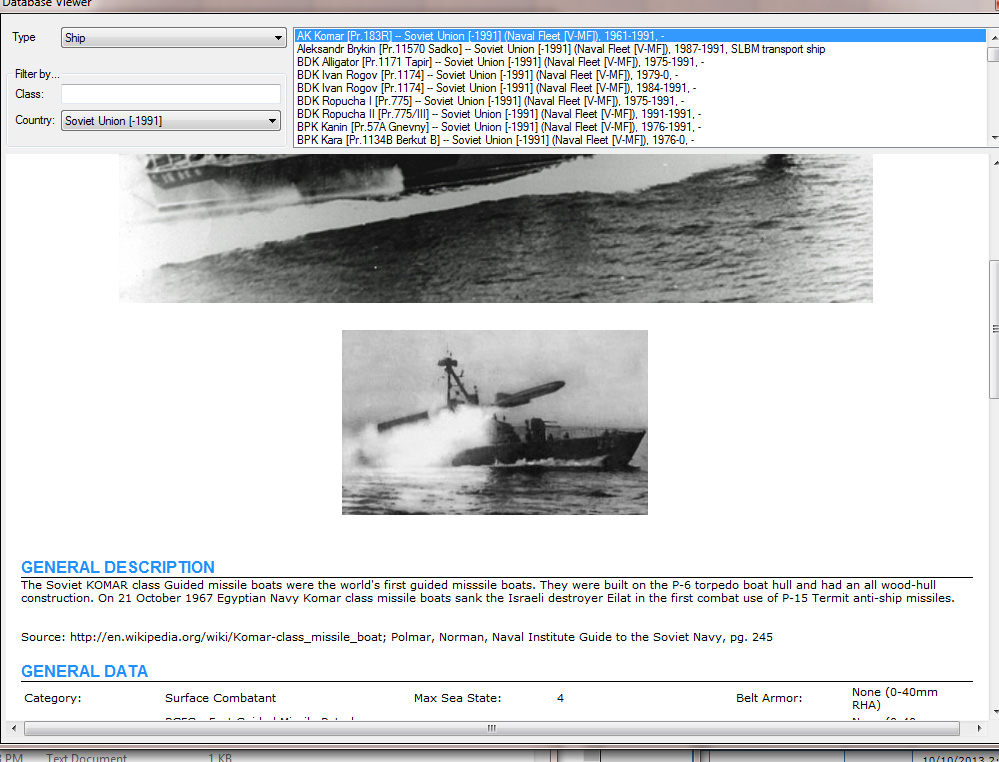Select BDK Ropucha II [Pr.775/III] entry
The width and height of the screenshot is (999, 762).
point(640,114)
